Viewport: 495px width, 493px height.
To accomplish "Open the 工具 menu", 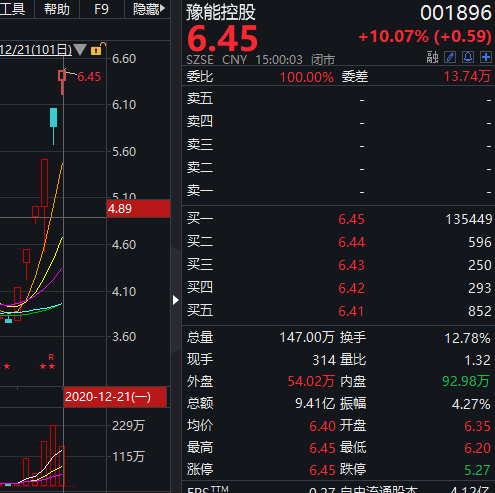I will [x=12, y=9].
